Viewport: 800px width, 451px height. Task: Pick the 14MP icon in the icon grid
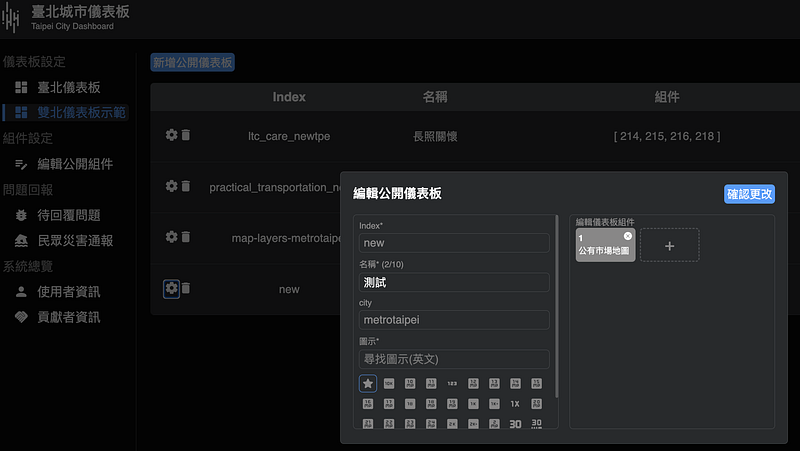point(515,384)
